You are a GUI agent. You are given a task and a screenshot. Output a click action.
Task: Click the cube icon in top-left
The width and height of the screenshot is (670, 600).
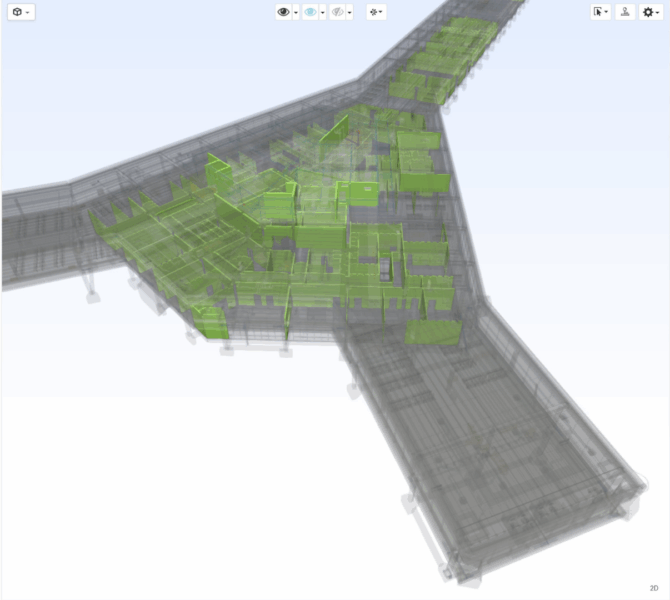tap(15, 12)
